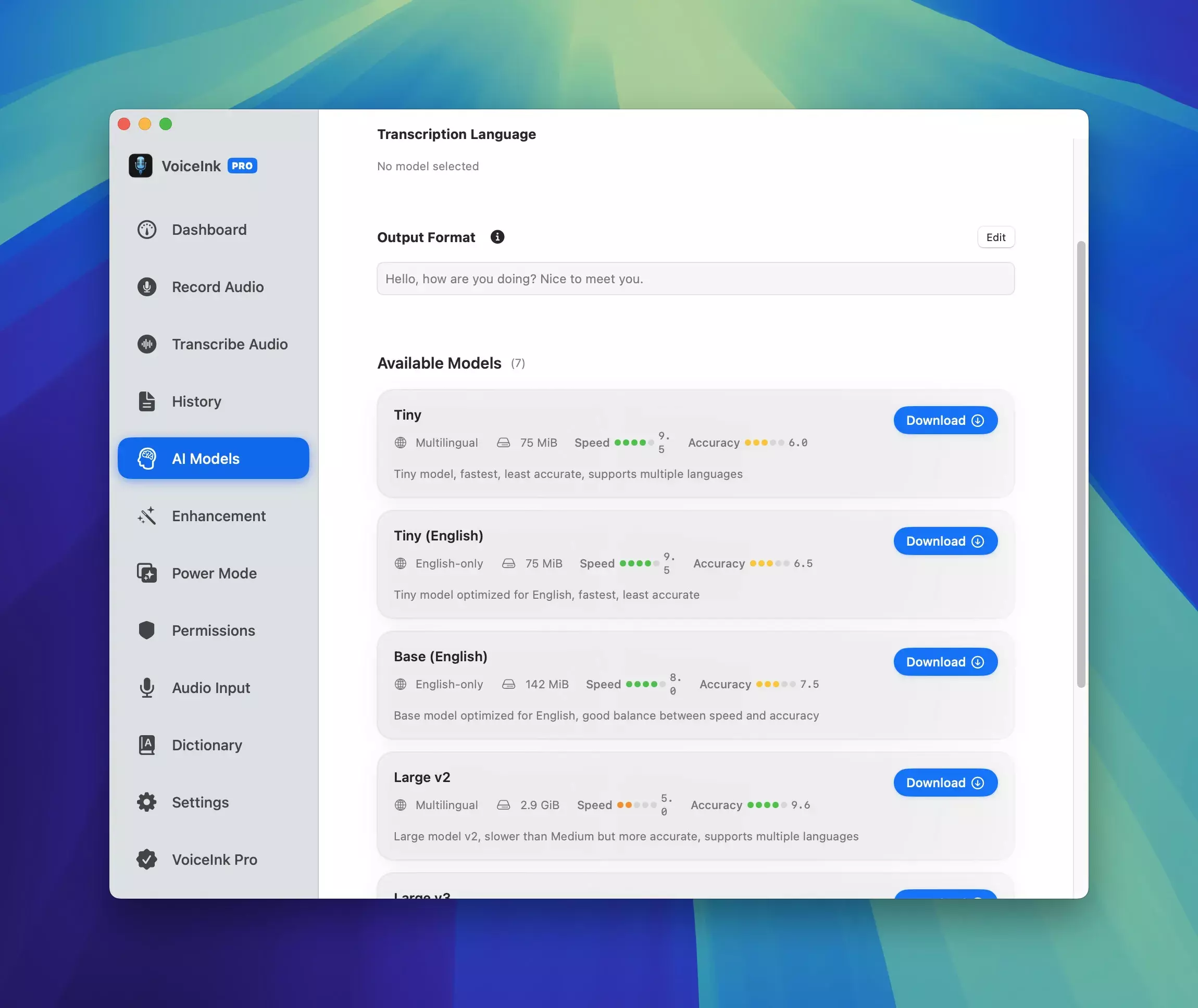Open the Settings gear item
This screenshot has height=1008, width=1198.
[199, 802]
